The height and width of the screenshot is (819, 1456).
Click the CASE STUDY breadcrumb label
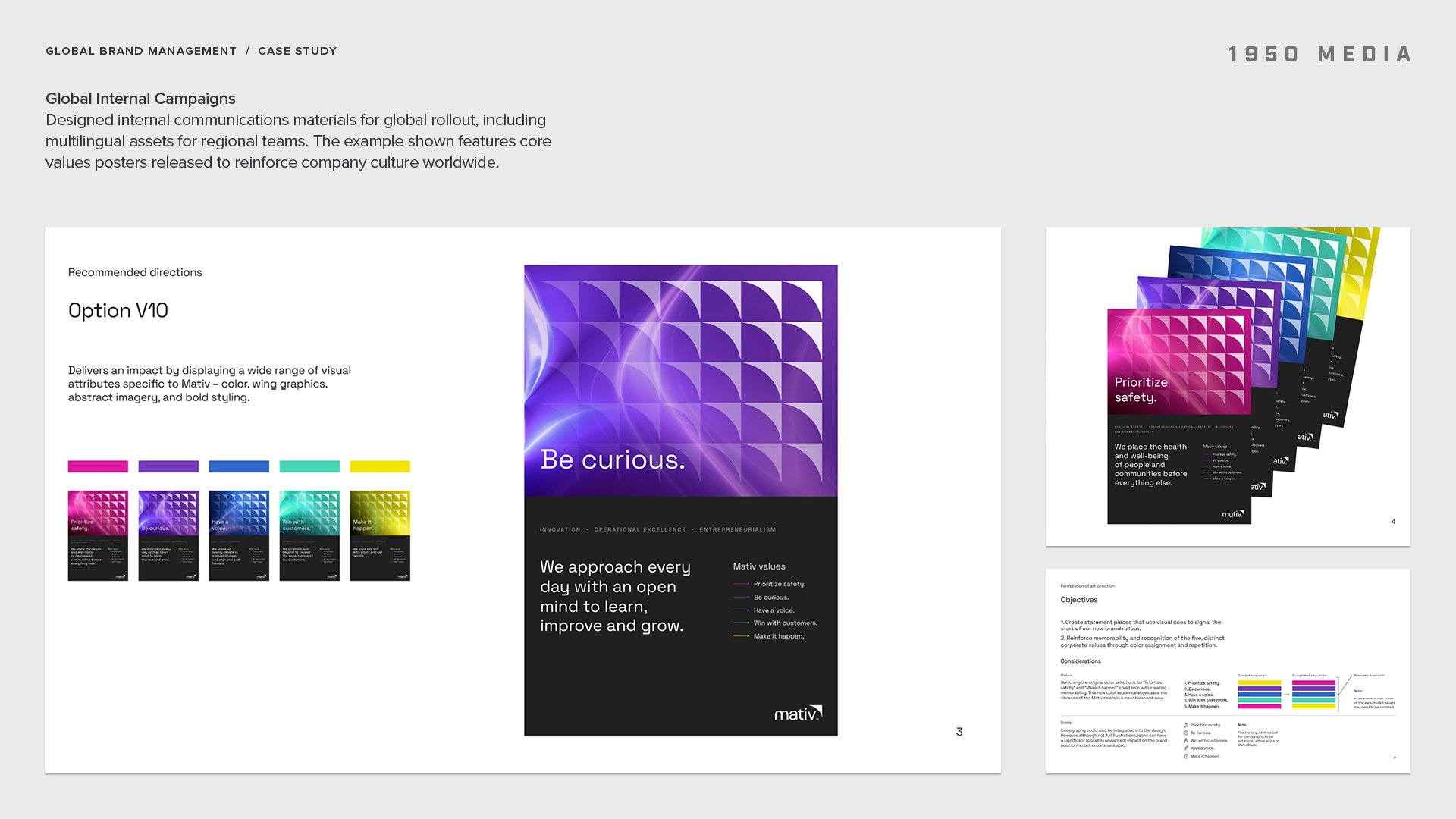(x=297, y=51)
